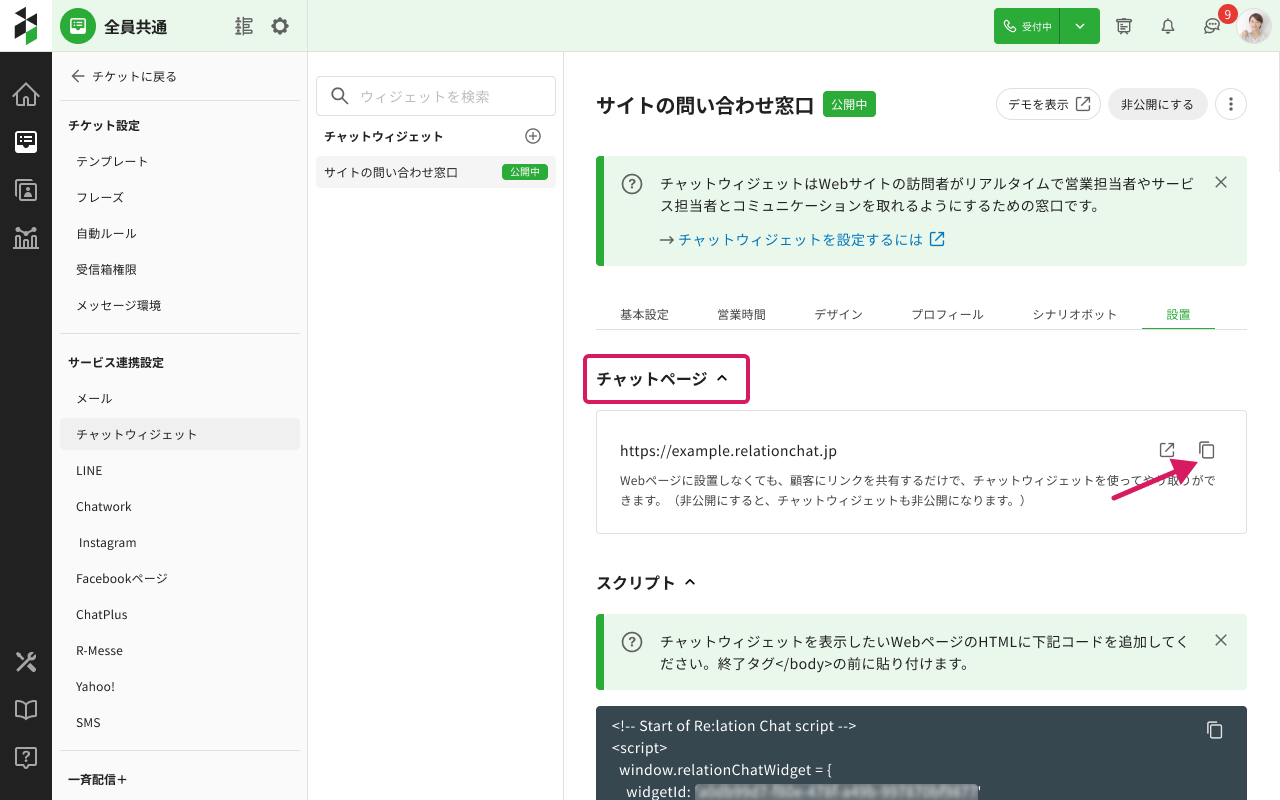Go to Home in left sidebar
The width and height of the screenshot is (1280, 800).
coord(26,95)
